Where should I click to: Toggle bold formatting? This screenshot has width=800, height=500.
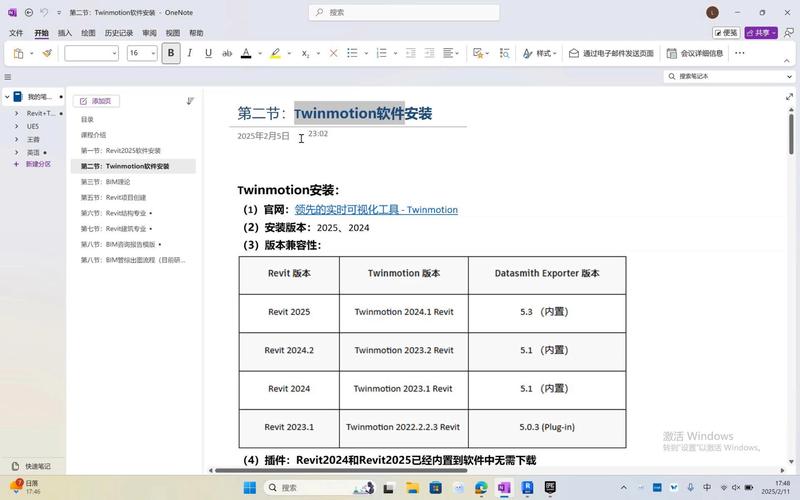pos(171,53)
